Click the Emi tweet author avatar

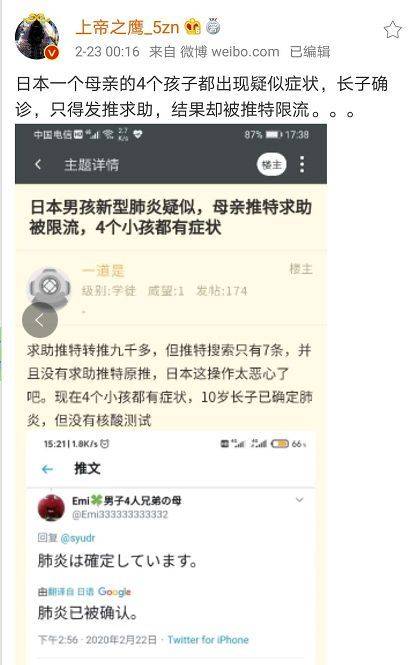[51, 507]
